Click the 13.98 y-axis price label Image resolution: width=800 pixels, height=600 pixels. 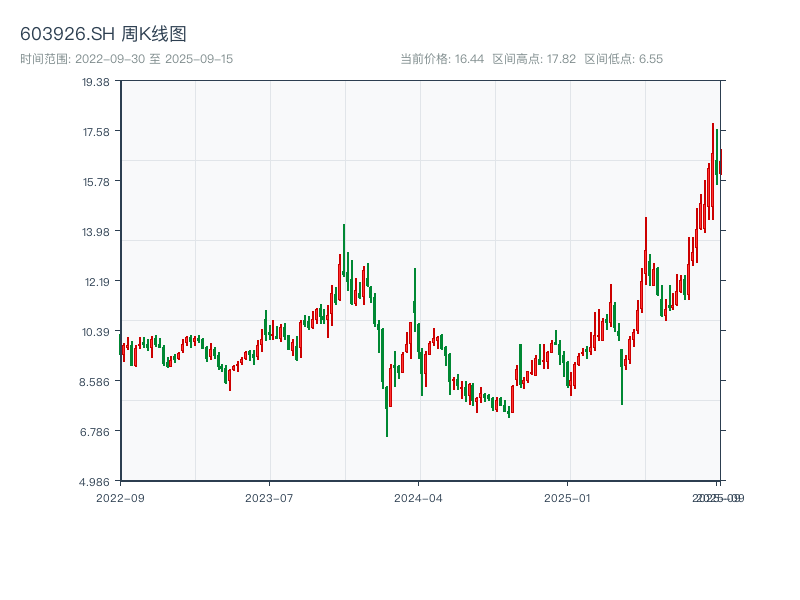coord(96,232)
